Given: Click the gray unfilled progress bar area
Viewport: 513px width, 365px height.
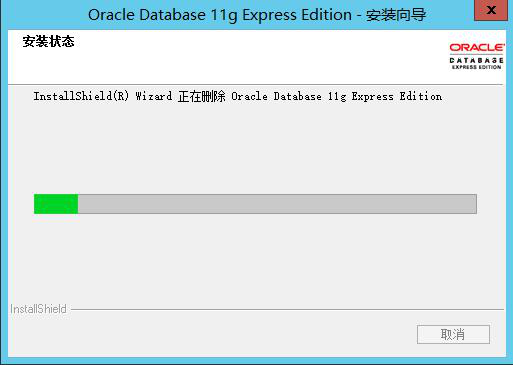Looking at the screenshot, I should click(x=277, y=204).
